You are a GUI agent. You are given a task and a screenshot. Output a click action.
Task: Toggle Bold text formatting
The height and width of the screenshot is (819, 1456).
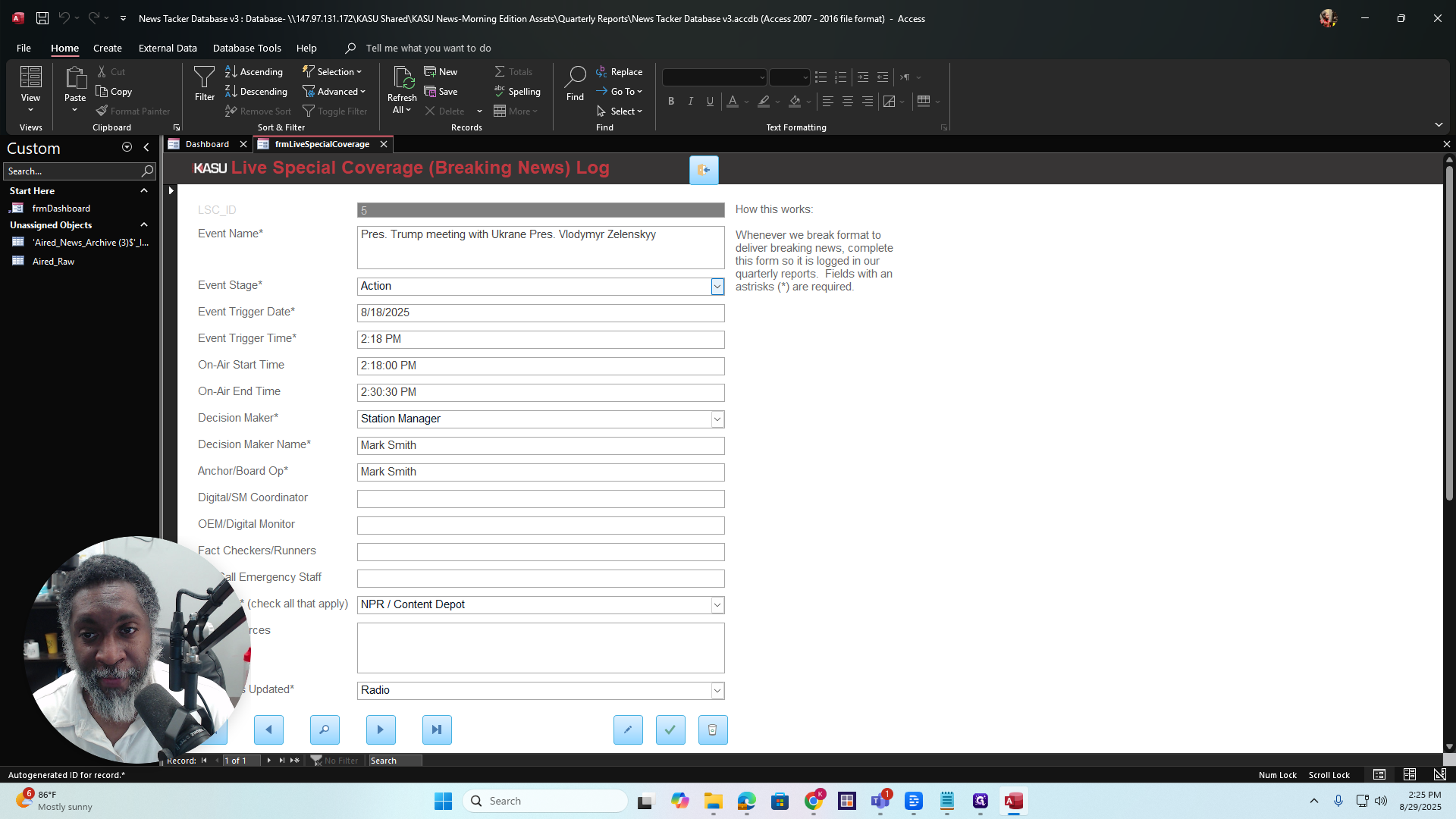point(670,101)
